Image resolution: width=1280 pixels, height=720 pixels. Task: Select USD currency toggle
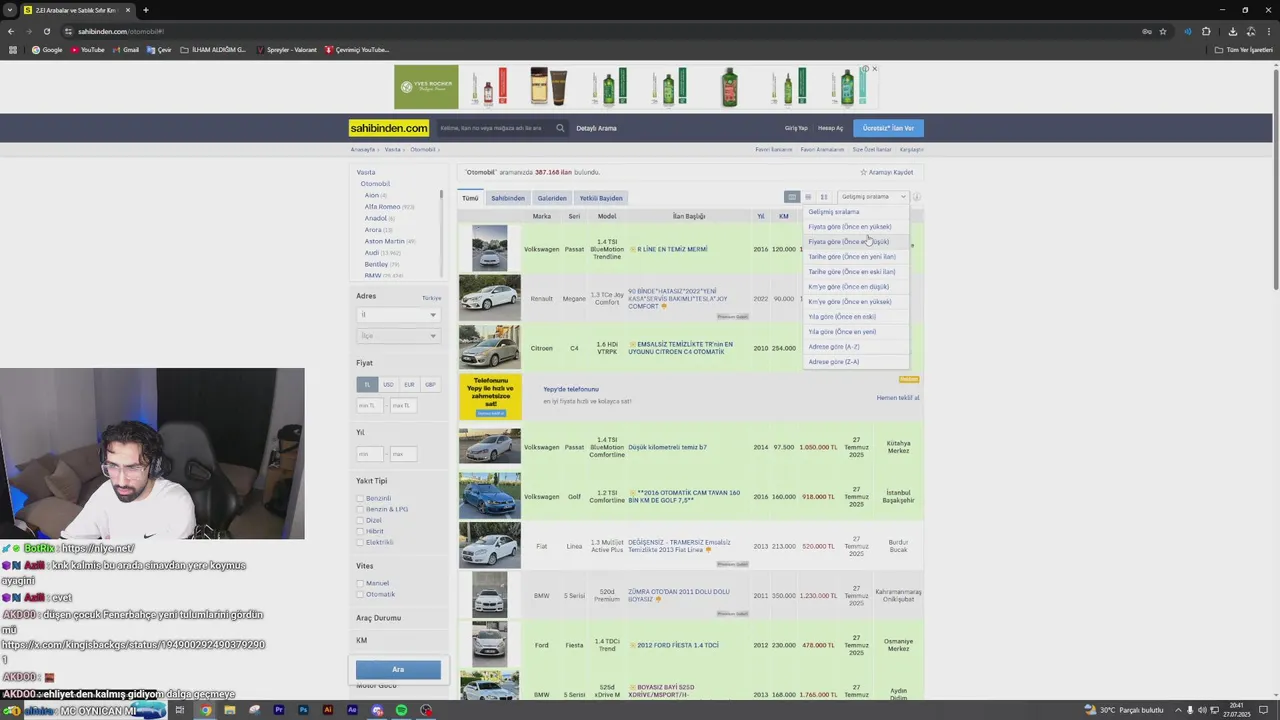tap(388, 385)
